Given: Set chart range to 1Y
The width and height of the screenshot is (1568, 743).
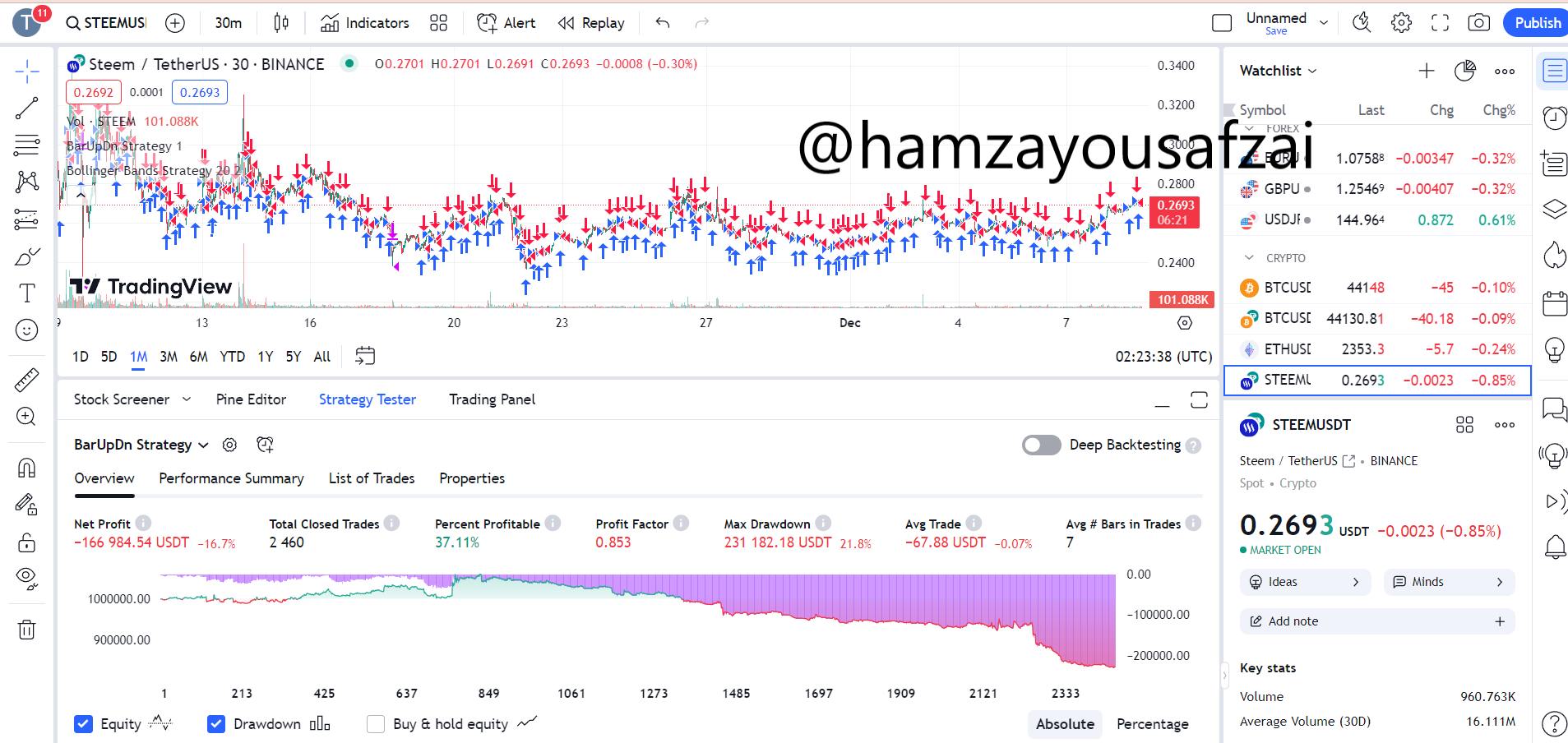Looking at the screenshot, I should point(266,357).
